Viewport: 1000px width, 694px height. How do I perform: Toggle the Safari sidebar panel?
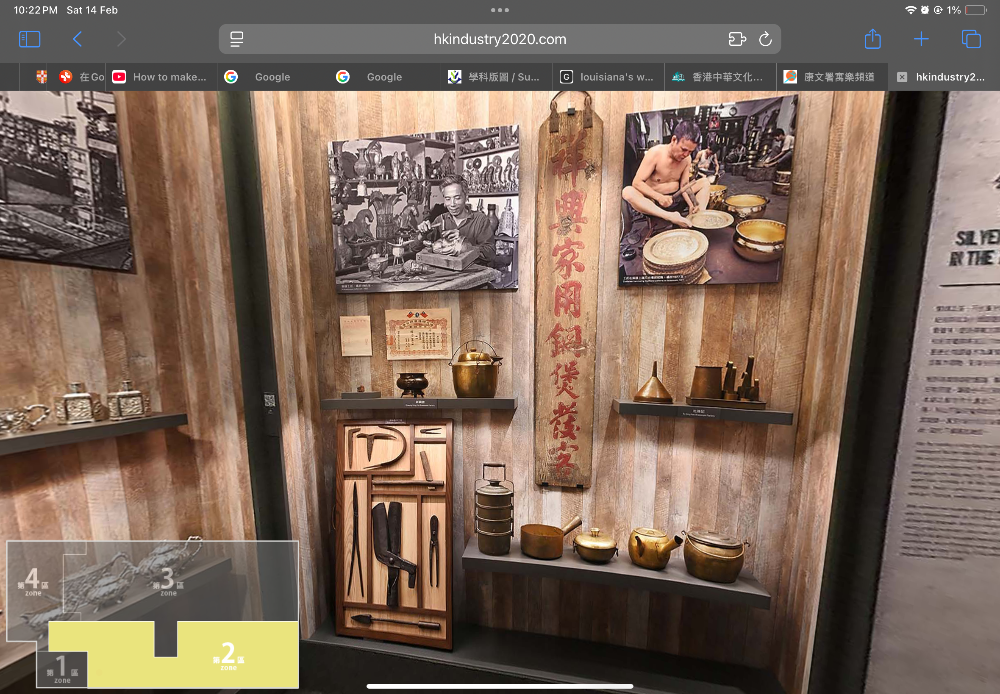point(30,39)
